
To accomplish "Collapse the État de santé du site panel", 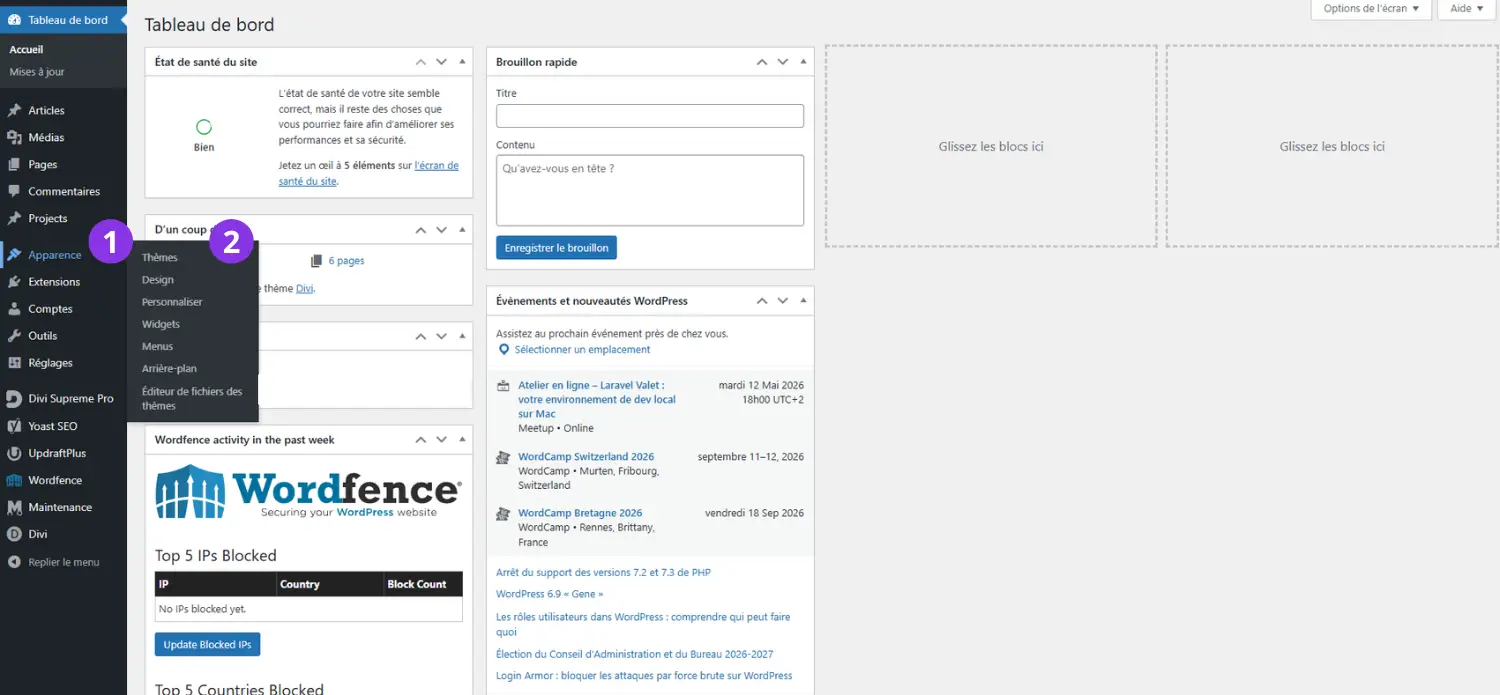I will click(462, 62).
